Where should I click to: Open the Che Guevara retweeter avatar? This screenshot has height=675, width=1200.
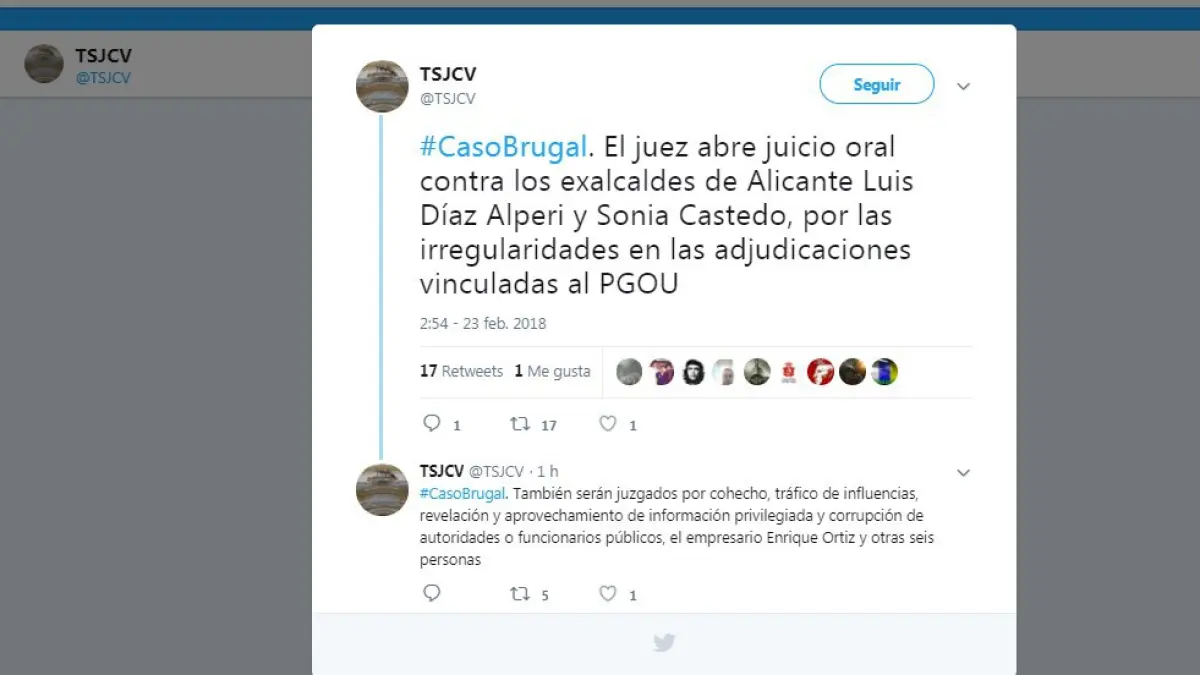(x=693, y=372)
